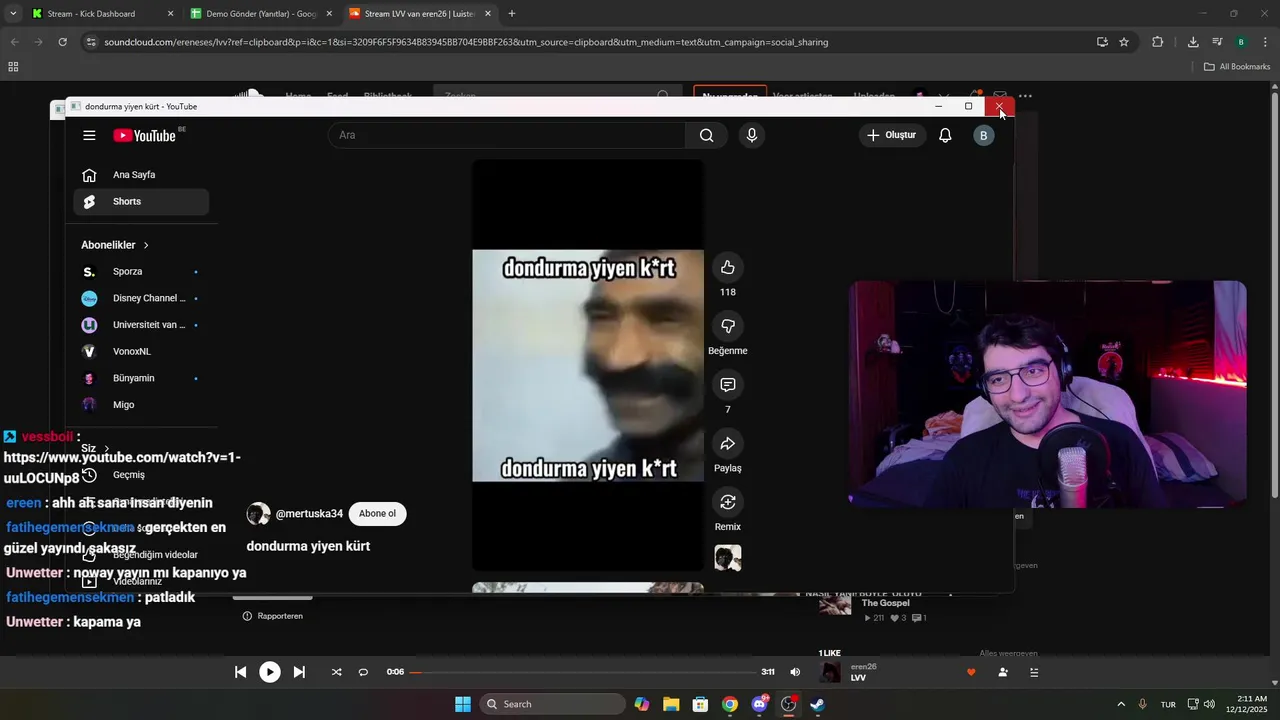Open Steam from taskbar
The width and height of the screenshot is (1280, 720).
[817, 704]
